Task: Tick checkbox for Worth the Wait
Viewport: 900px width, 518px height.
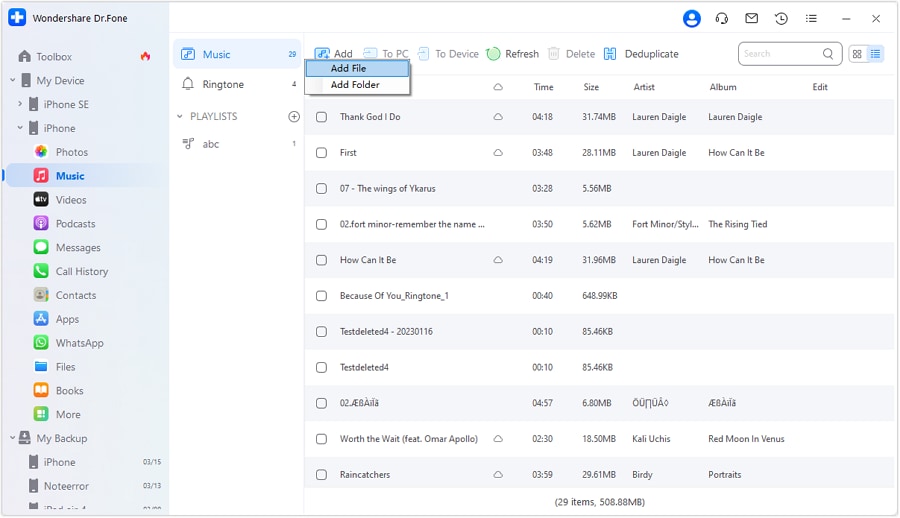Action: 321,439
